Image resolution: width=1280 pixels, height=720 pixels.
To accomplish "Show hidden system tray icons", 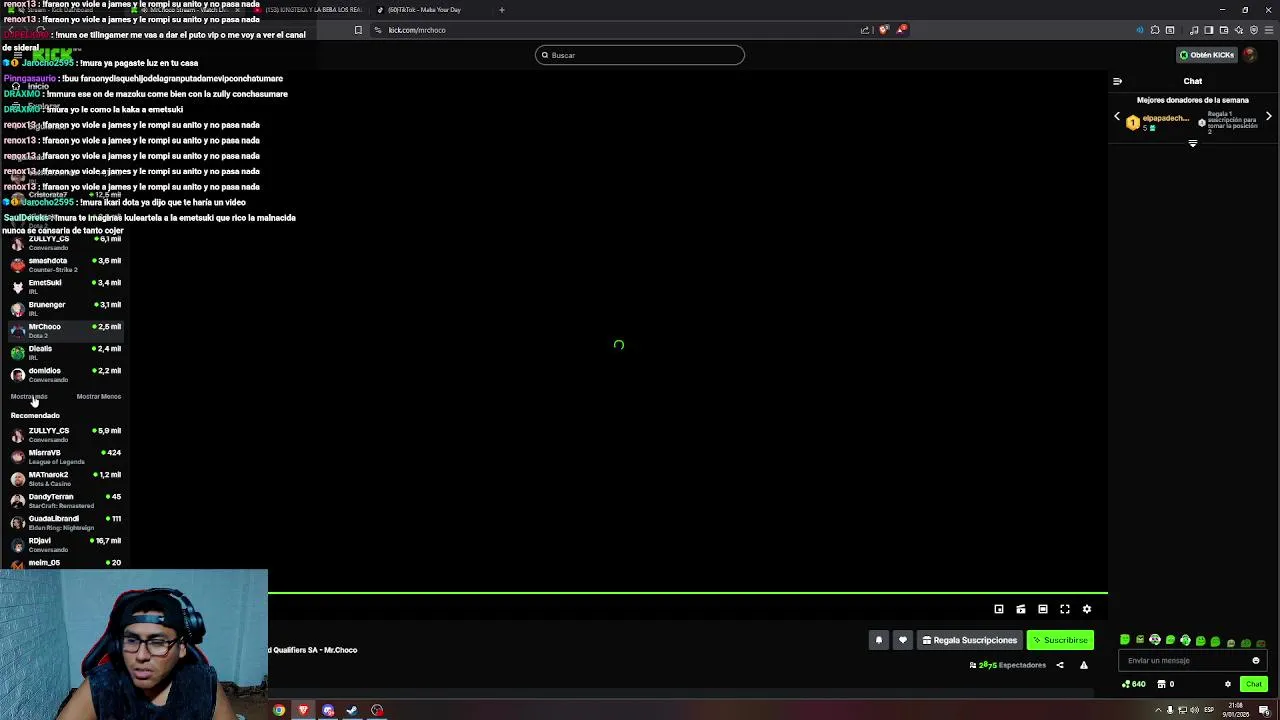I will (1158, 710).
